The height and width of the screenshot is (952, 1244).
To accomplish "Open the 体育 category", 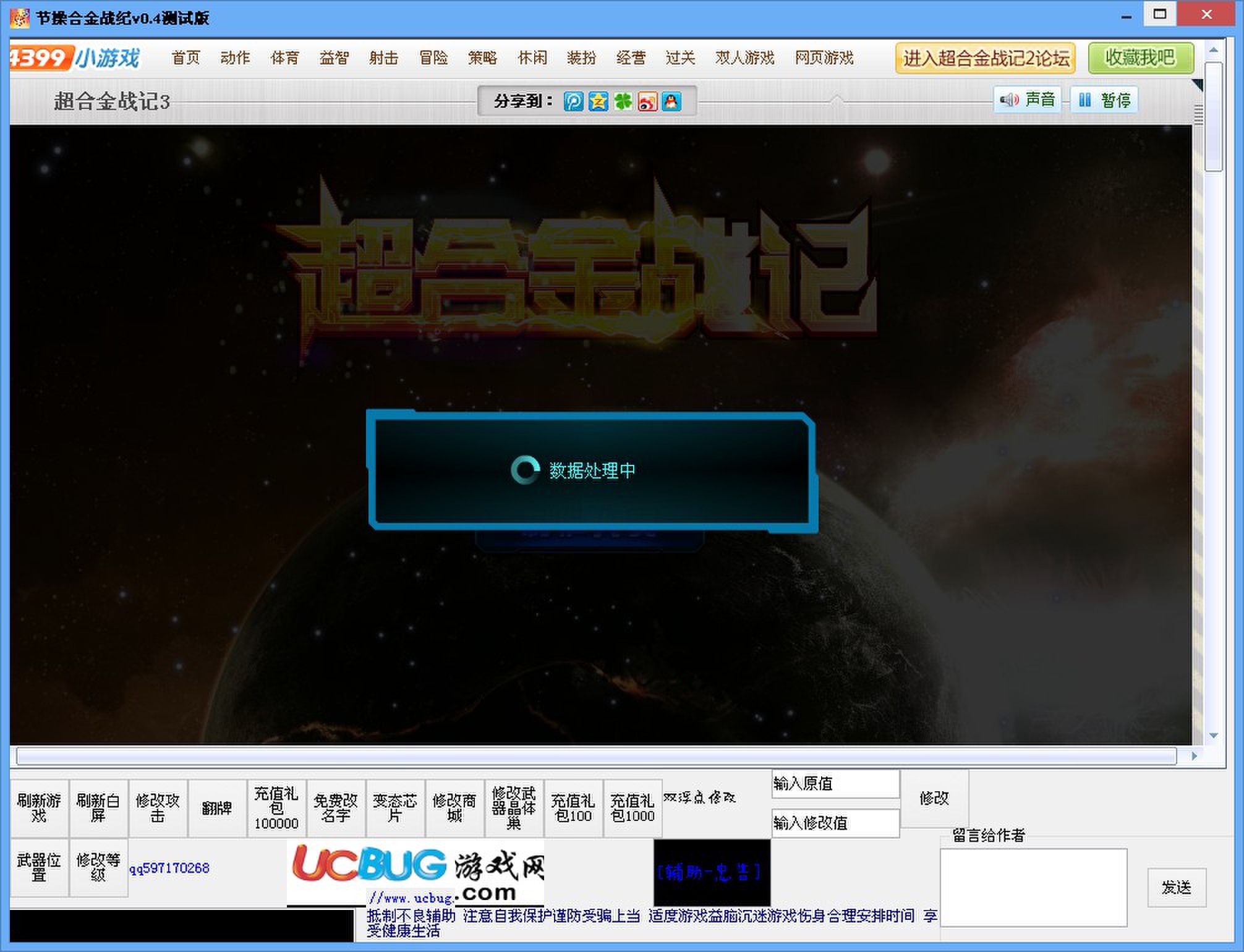I will (x=285, y=57).
